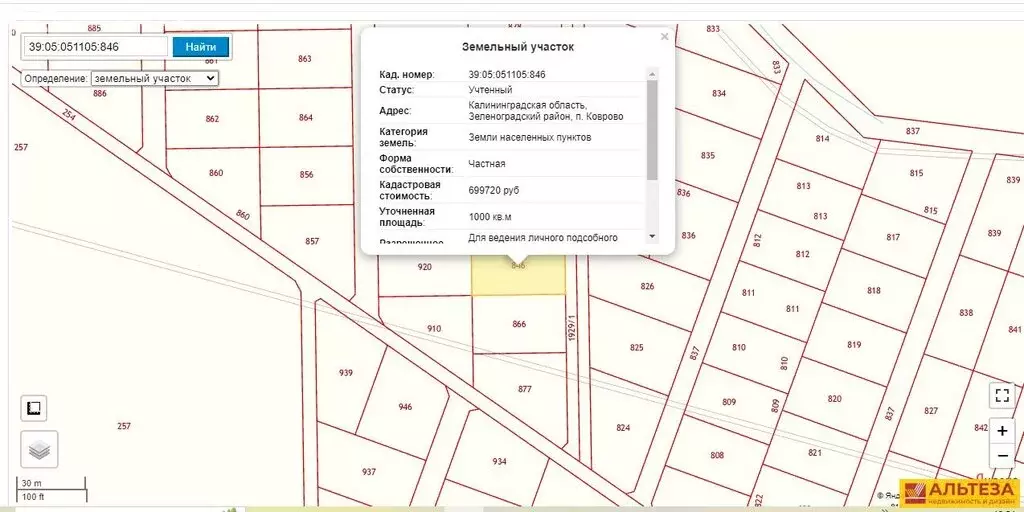This screenshot has width=1024, height=512.
Task: Open the Определение object type dropdown
Action: tap(155, 78)
